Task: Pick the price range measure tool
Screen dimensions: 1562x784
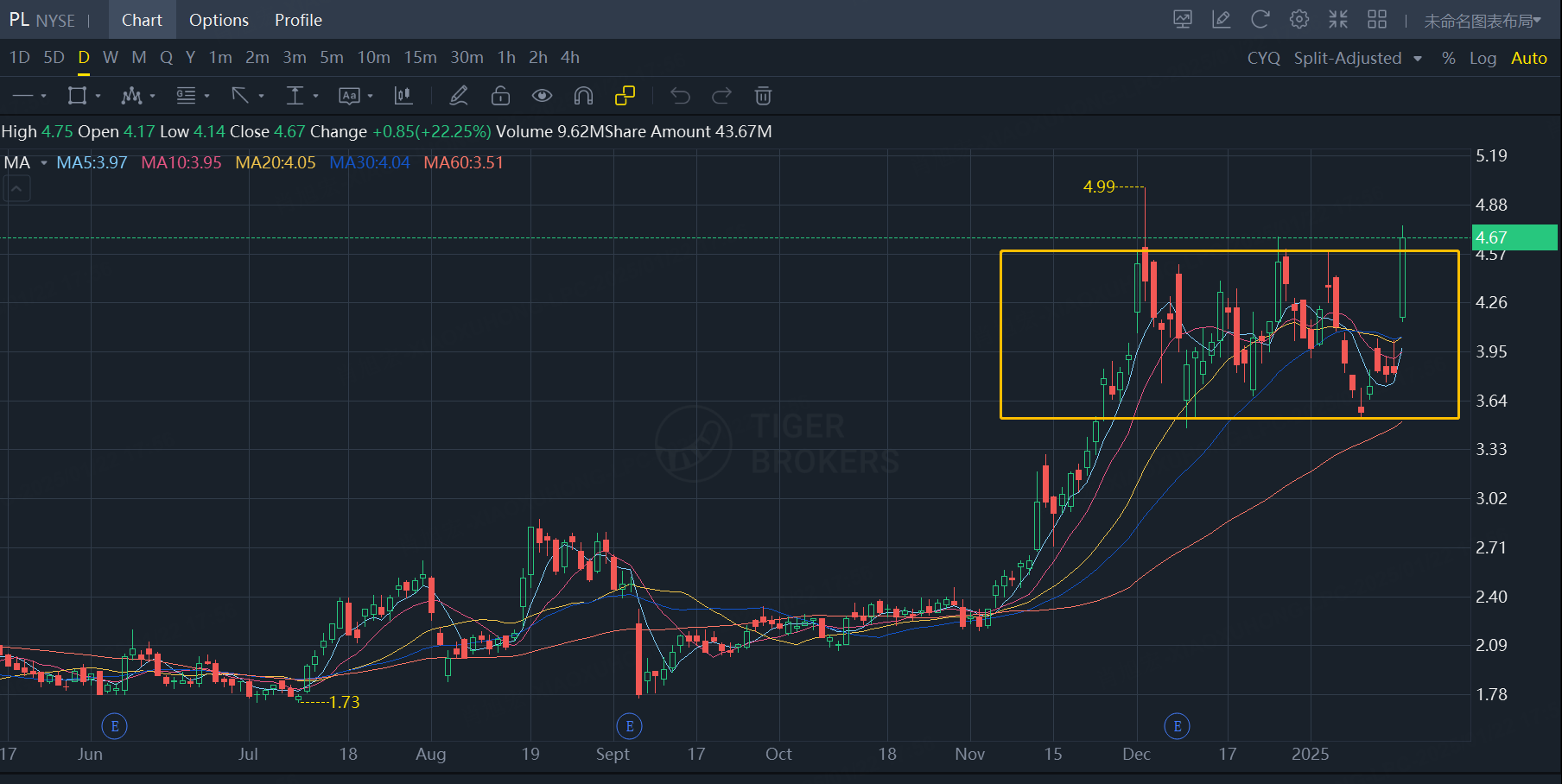Action: click(x=295, y=96)
